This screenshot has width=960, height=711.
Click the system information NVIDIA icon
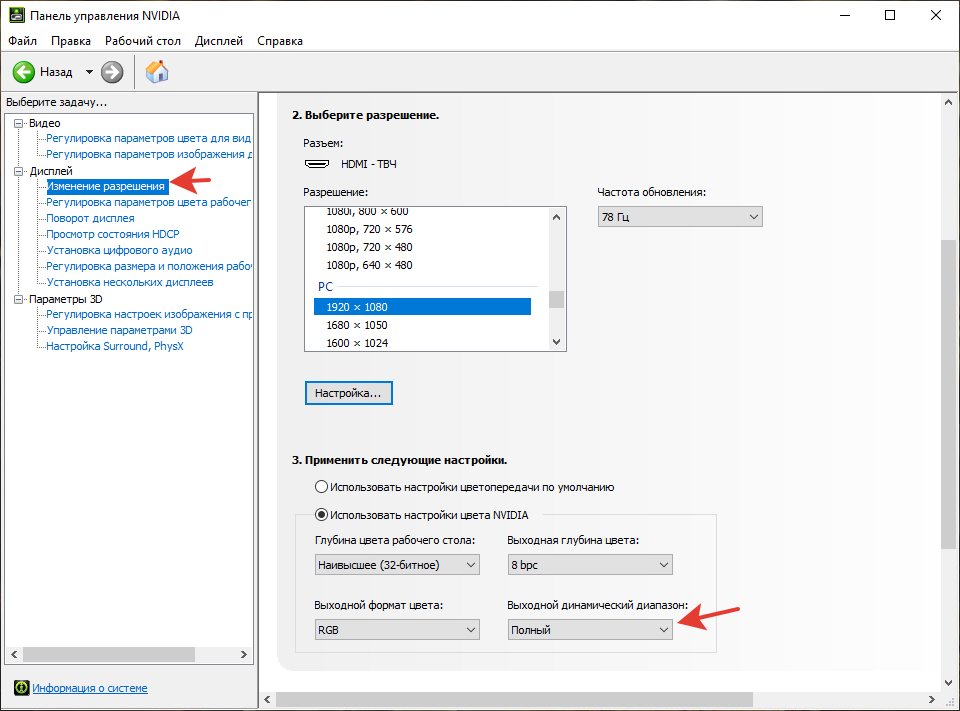point(21,688)
